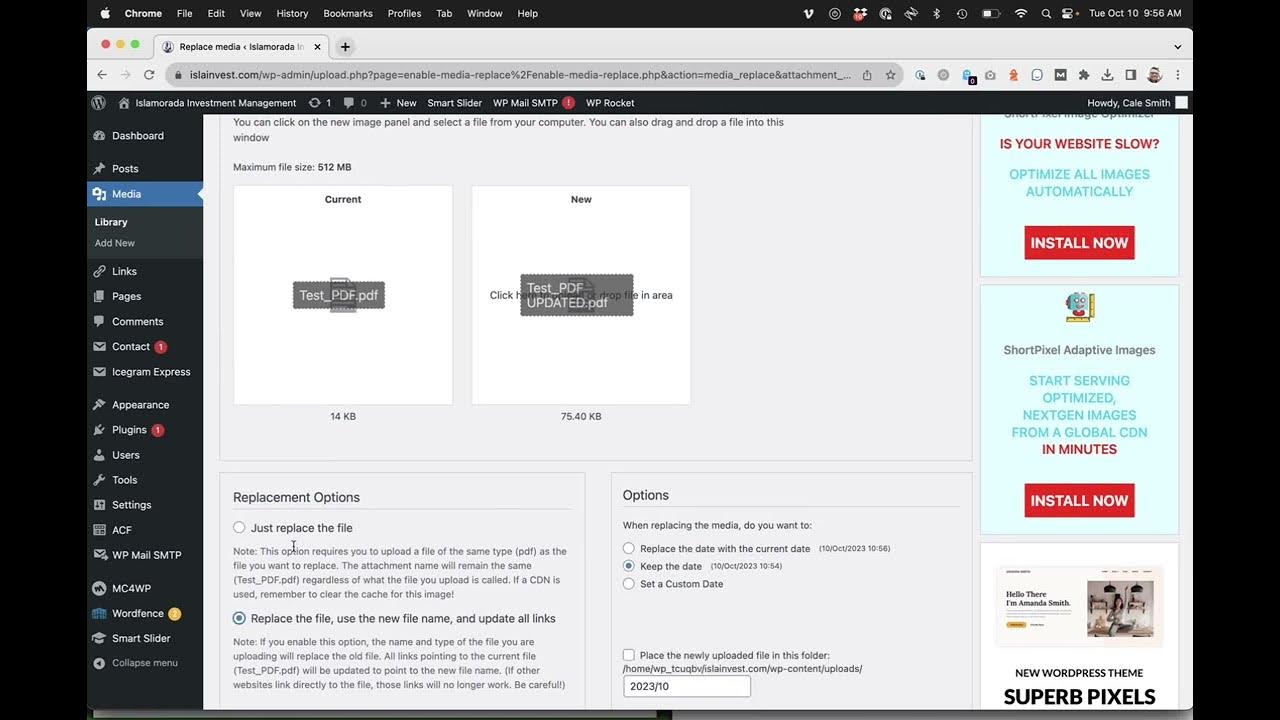1280x720 pixels.
Task: Open Contact menu with badge
Action: tap(131, 347)
